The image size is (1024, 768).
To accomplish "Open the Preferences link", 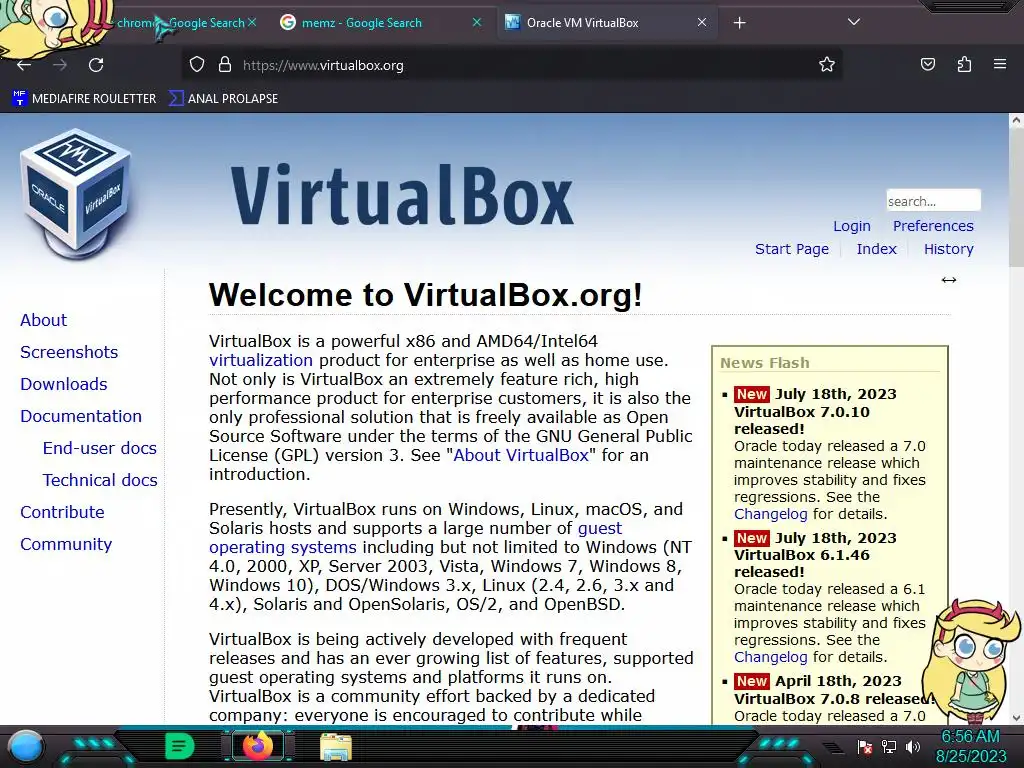I will click(933, 226).
